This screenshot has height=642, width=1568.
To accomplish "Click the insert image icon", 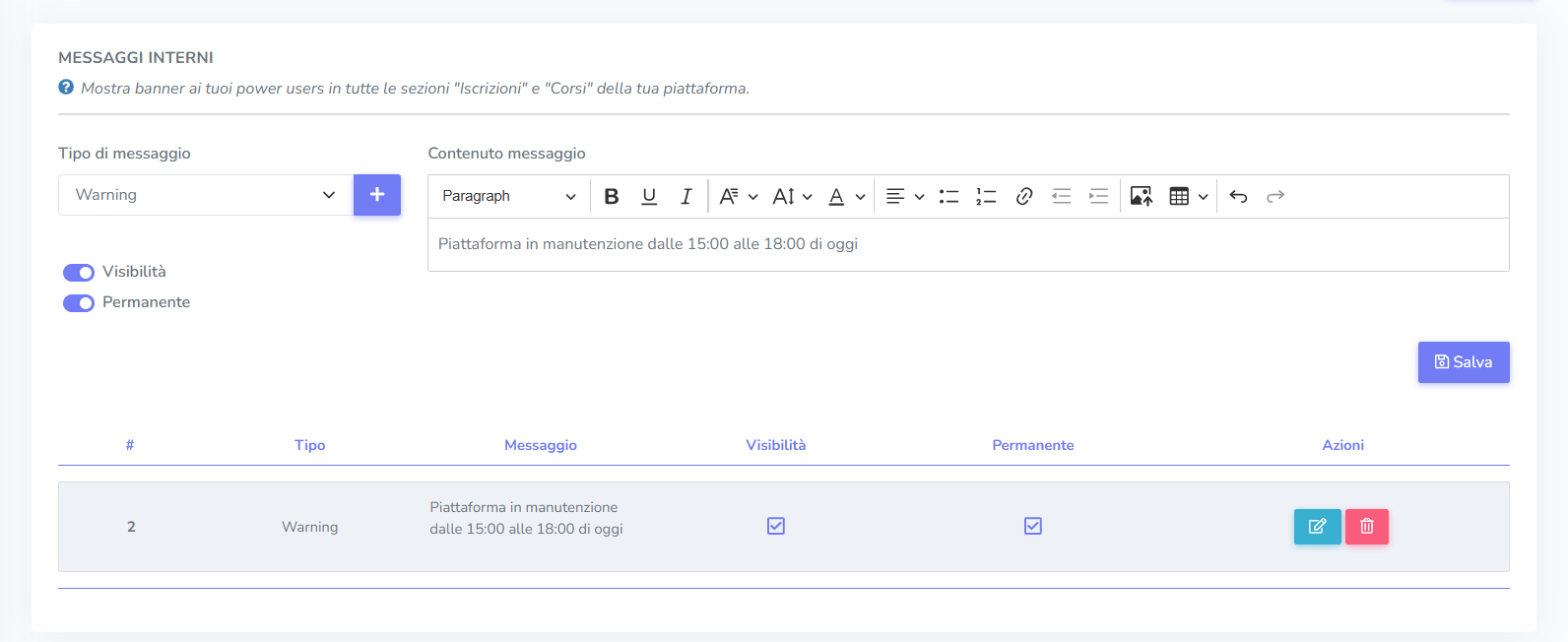I will coord(1141,196).
